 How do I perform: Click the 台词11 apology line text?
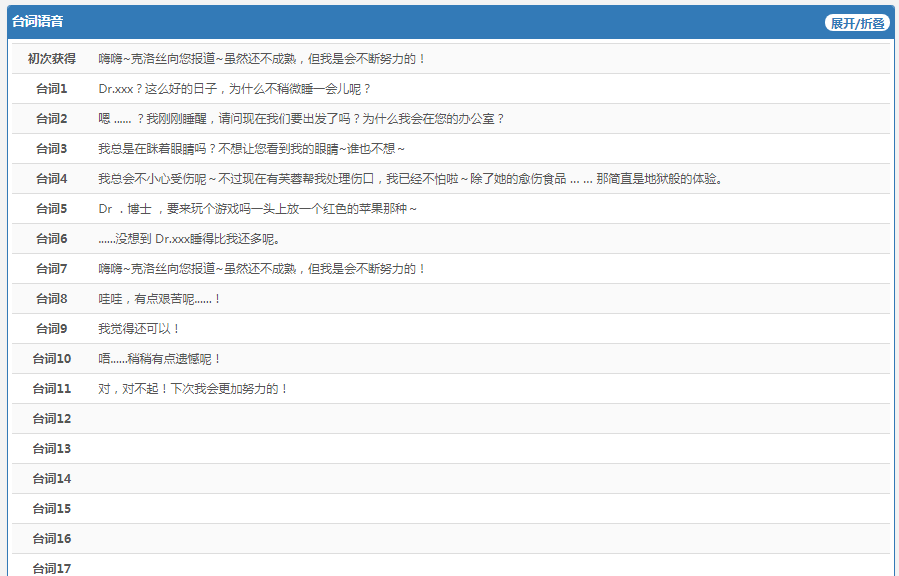point(193,389)
